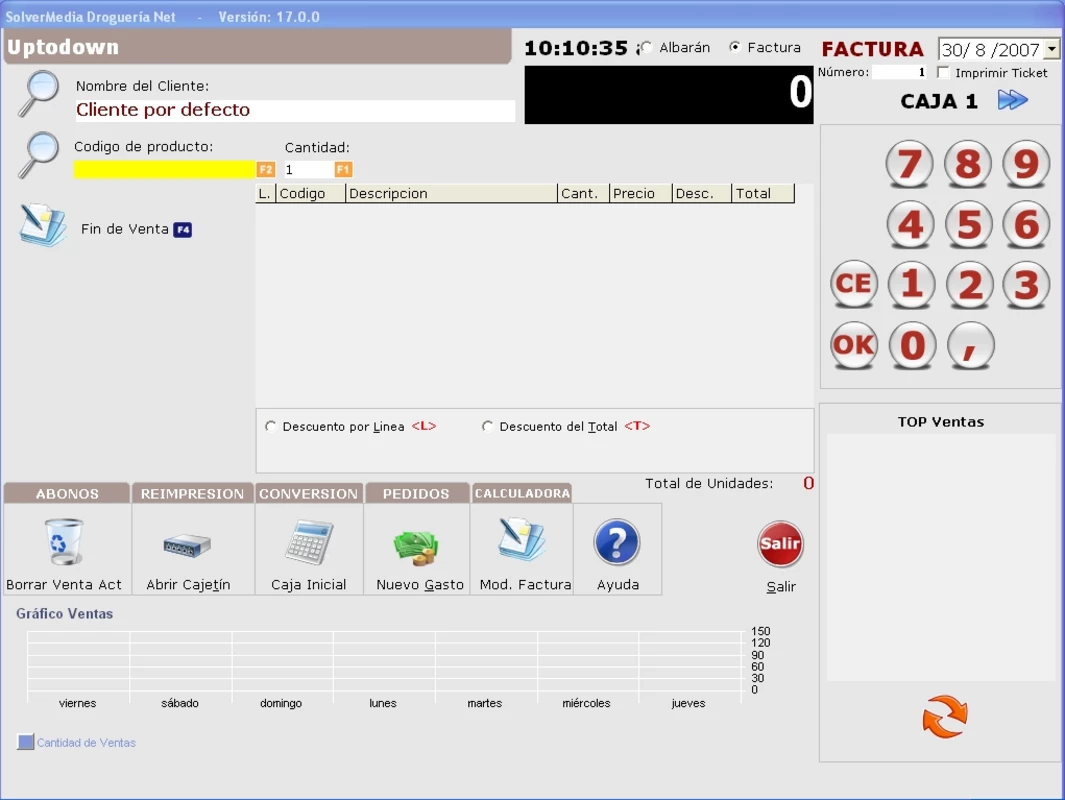Click the orange F1 quantity icon

[x=343, y=170]
